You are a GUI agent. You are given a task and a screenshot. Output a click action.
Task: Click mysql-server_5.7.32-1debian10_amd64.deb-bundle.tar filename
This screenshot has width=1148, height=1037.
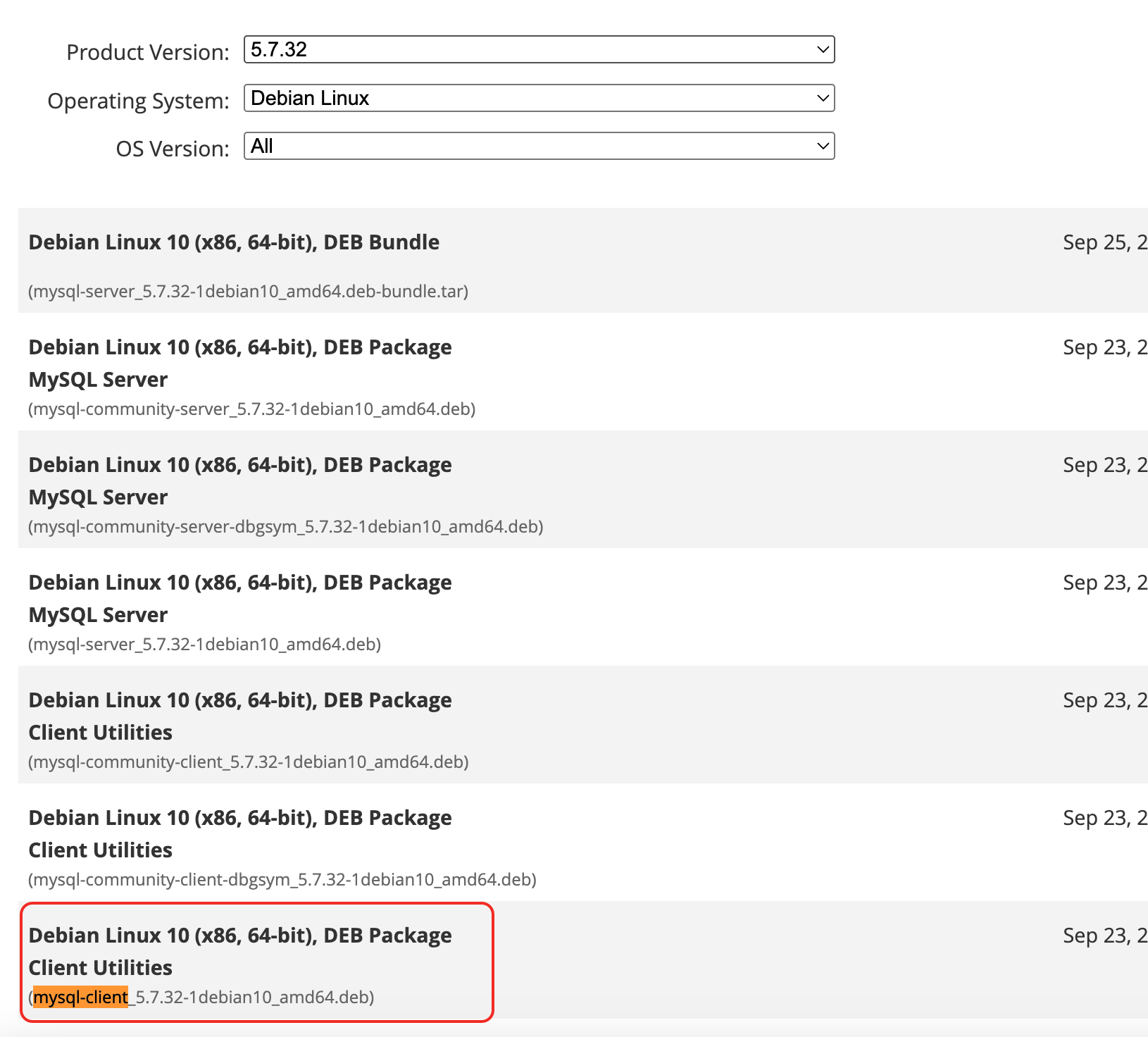(248, 291)
